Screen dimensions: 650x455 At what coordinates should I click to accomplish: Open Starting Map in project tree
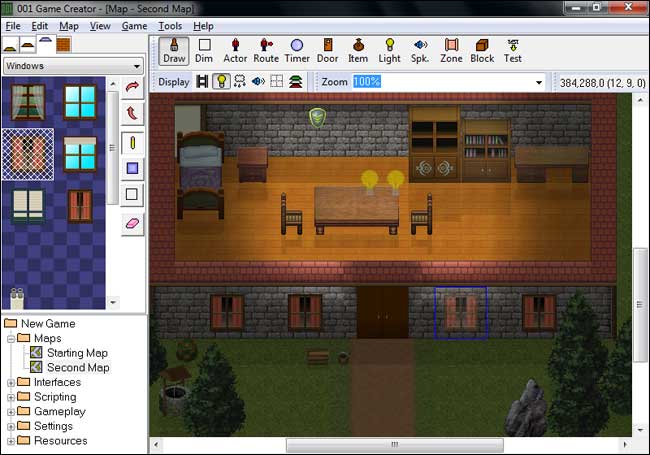[x=77, y=353]
